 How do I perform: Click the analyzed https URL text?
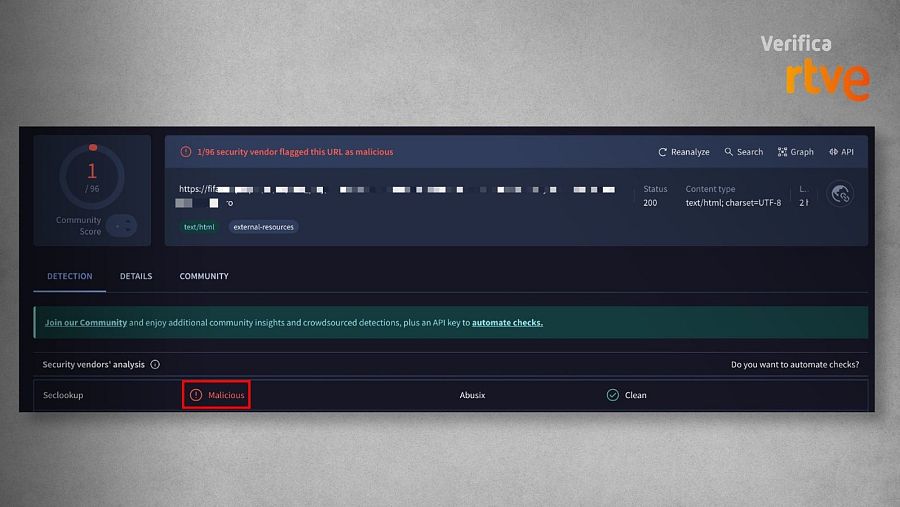click(397, 196)
